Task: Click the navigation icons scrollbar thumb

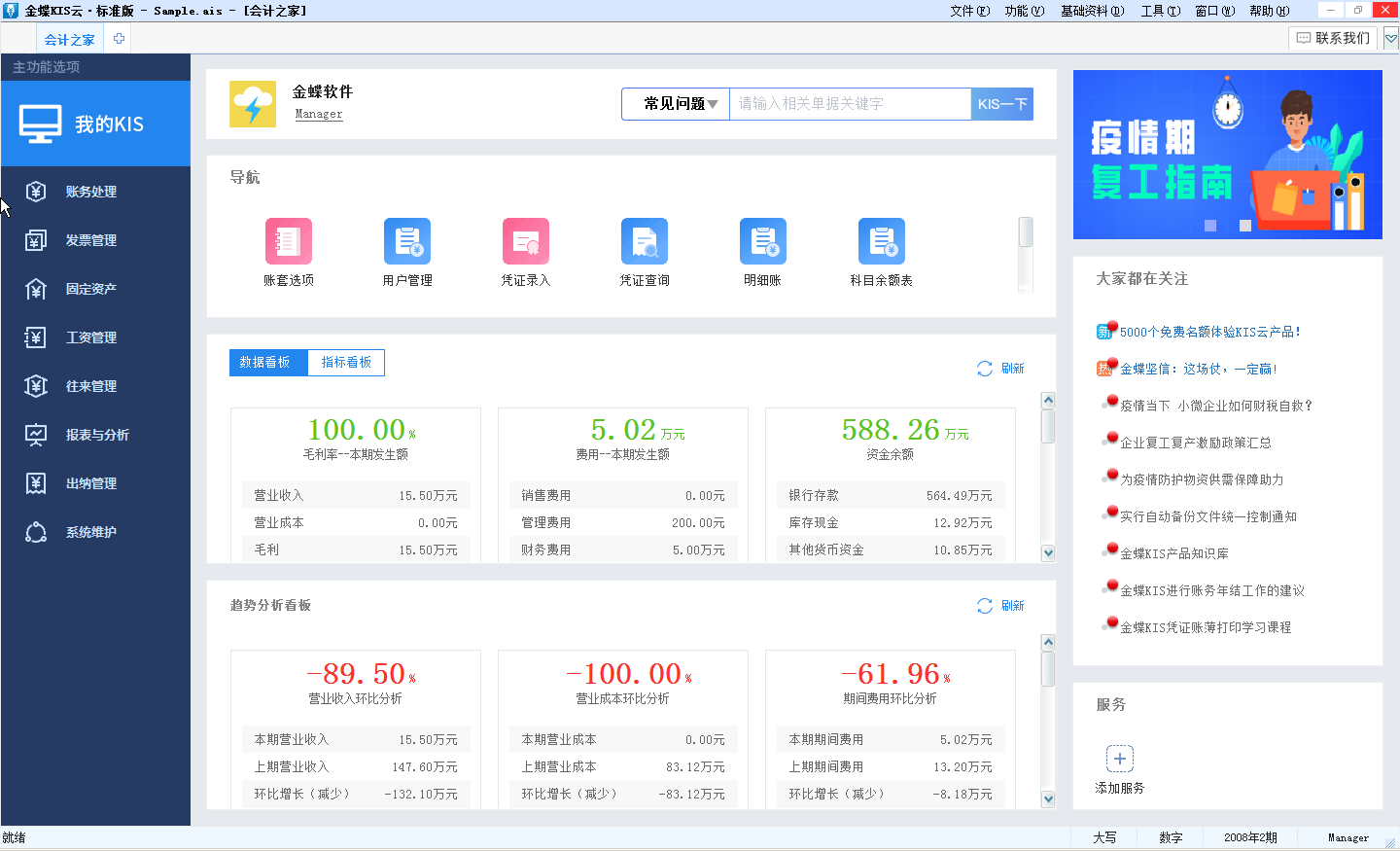Action: point(1026,232)
